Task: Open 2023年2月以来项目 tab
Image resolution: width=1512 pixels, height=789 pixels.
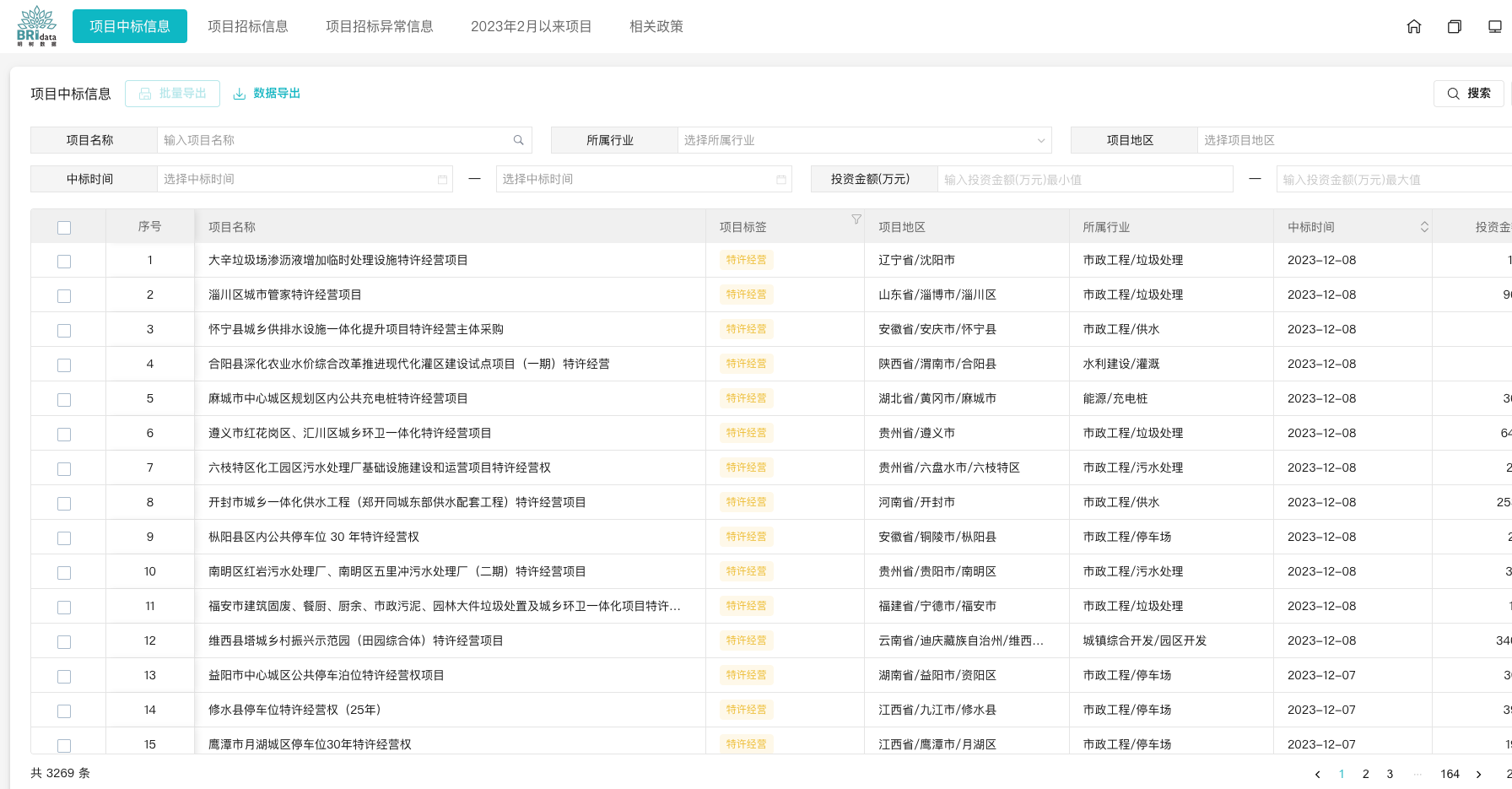Action: (532, 26)
